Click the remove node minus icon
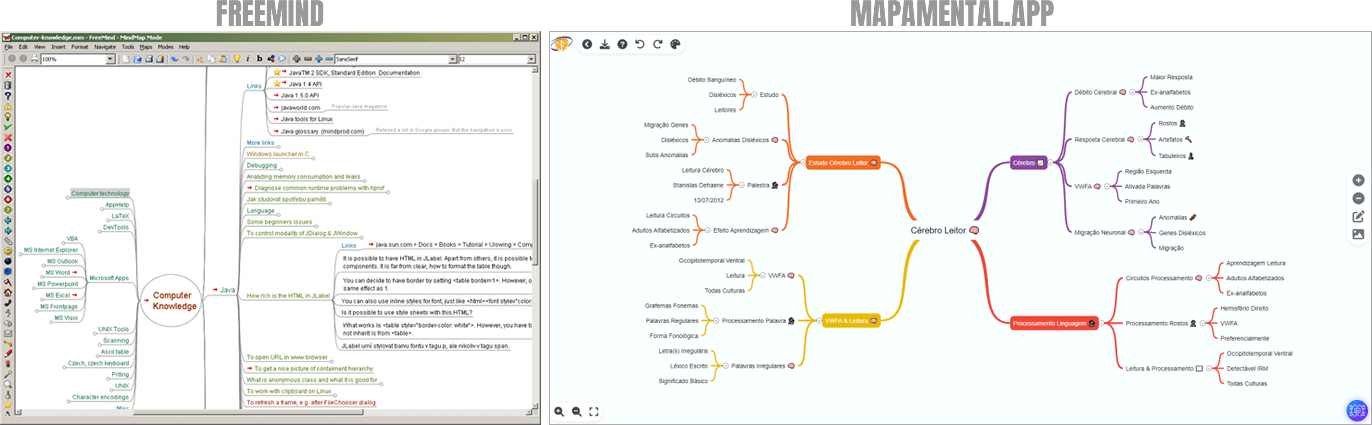Viewport: 1372px width, 425px height. coord(1358,198)
